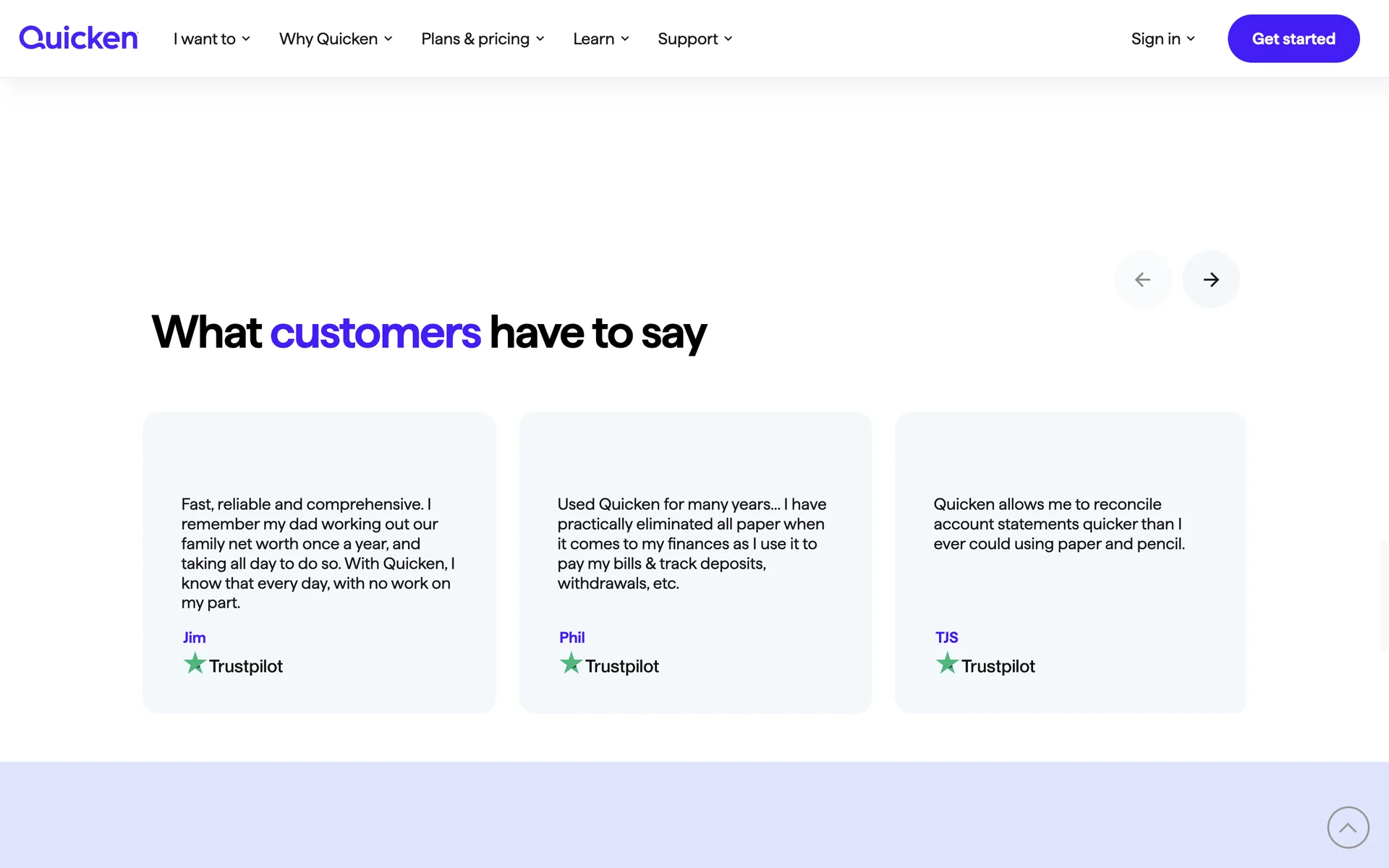Show next testimonials with right arrow
This screenshot has height=868, width=1389.
(x=1210, y=279)
